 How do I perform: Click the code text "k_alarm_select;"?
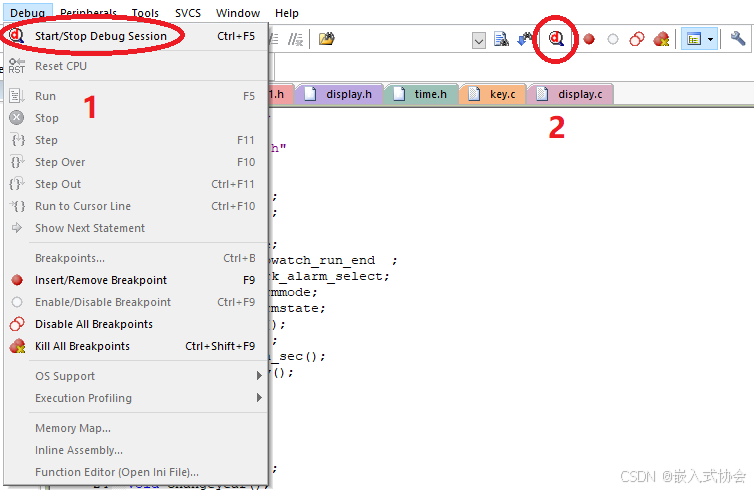330,276
